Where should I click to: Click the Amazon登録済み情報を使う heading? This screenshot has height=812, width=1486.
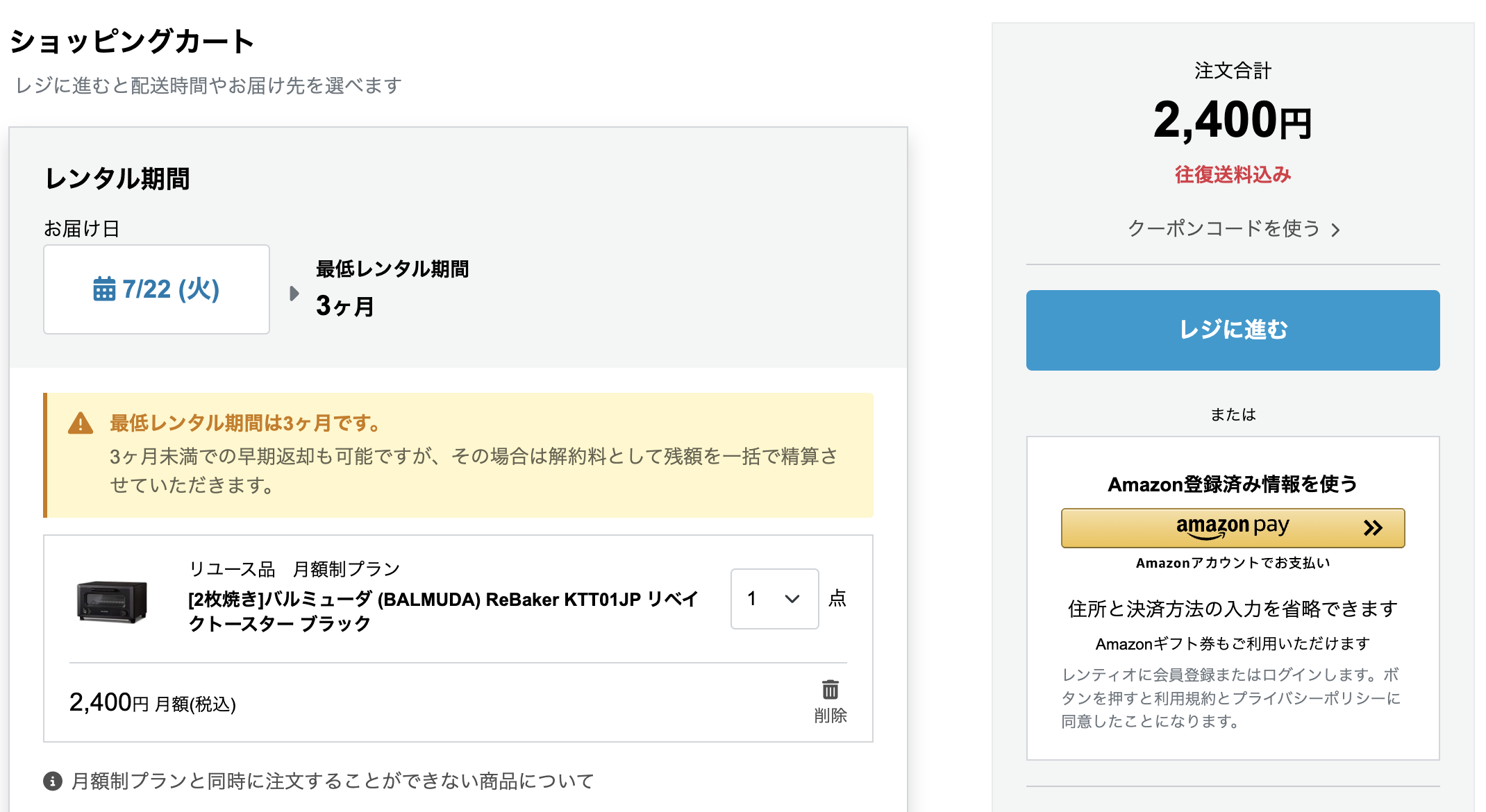click(1232, 484)
